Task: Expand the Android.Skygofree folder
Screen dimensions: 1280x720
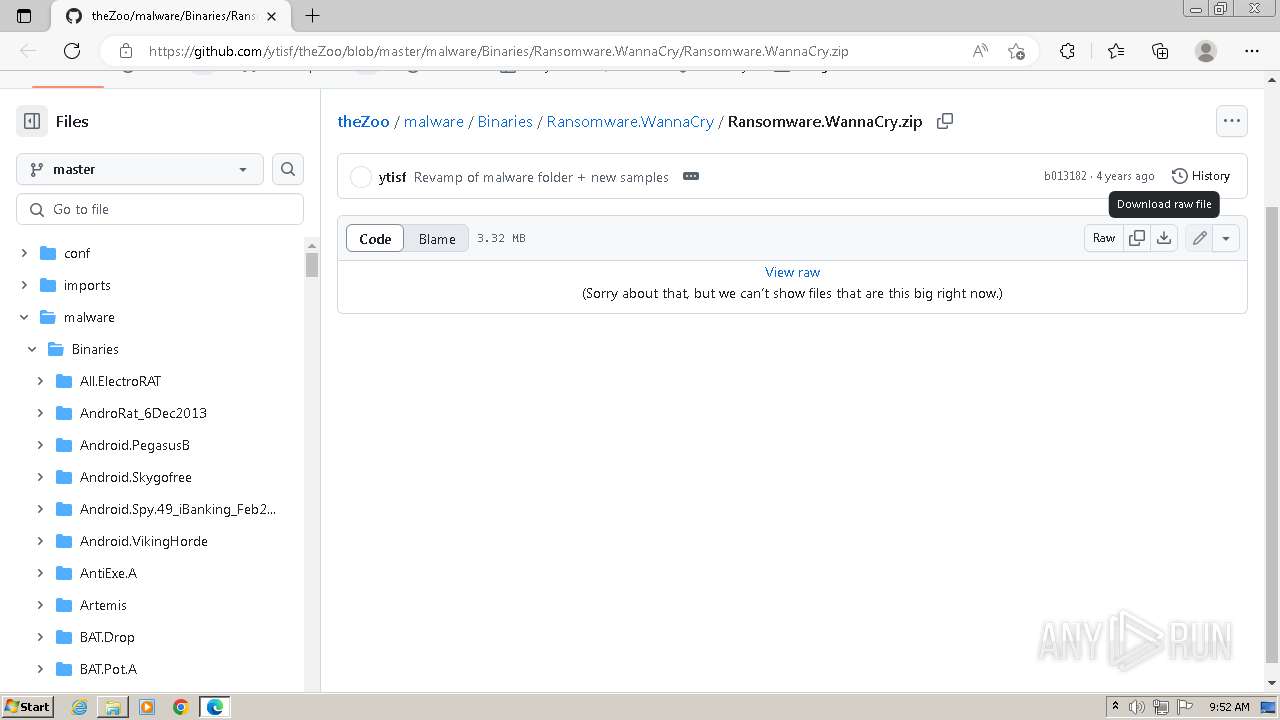Action: tap(40, 477)
